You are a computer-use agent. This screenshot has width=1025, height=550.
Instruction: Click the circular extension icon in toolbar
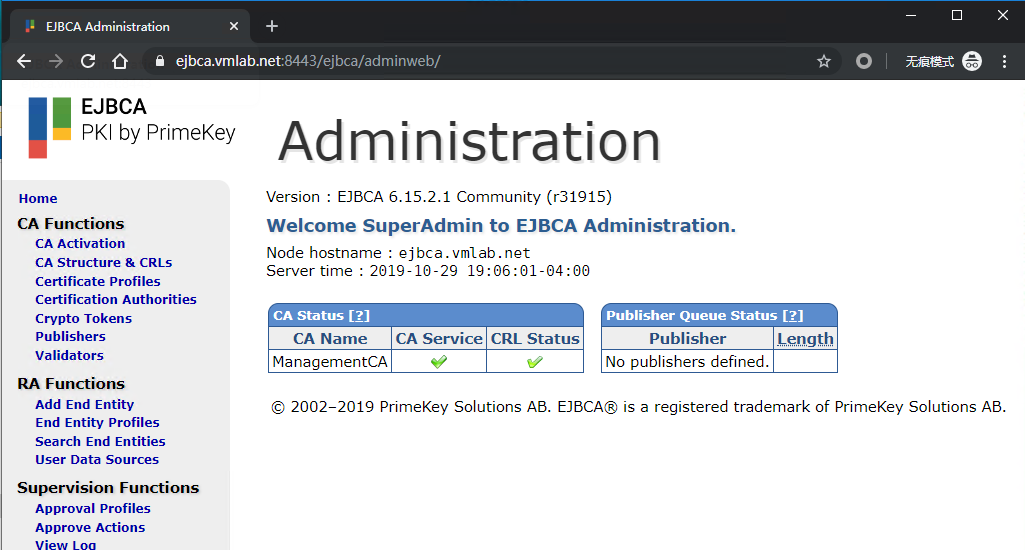(x=864, y=61)
